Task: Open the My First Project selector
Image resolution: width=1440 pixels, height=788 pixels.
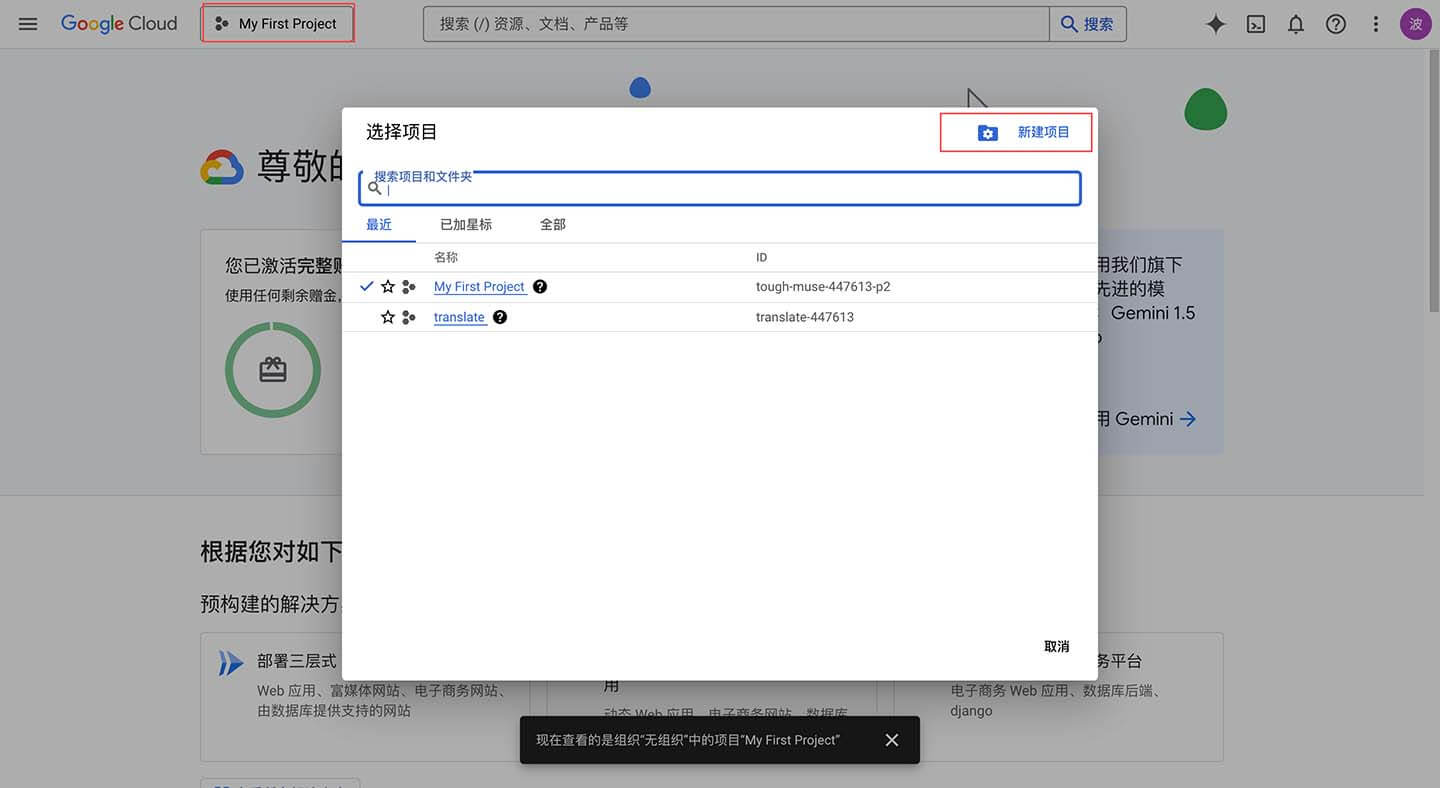Action: point(278,24)
